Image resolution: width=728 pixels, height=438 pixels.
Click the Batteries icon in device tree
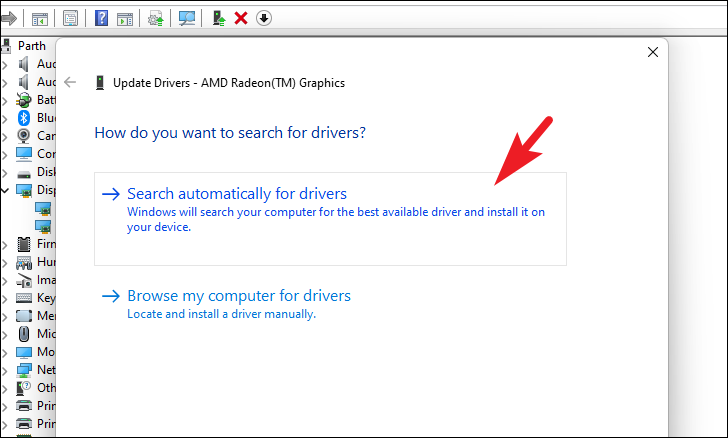click(24, 100)
